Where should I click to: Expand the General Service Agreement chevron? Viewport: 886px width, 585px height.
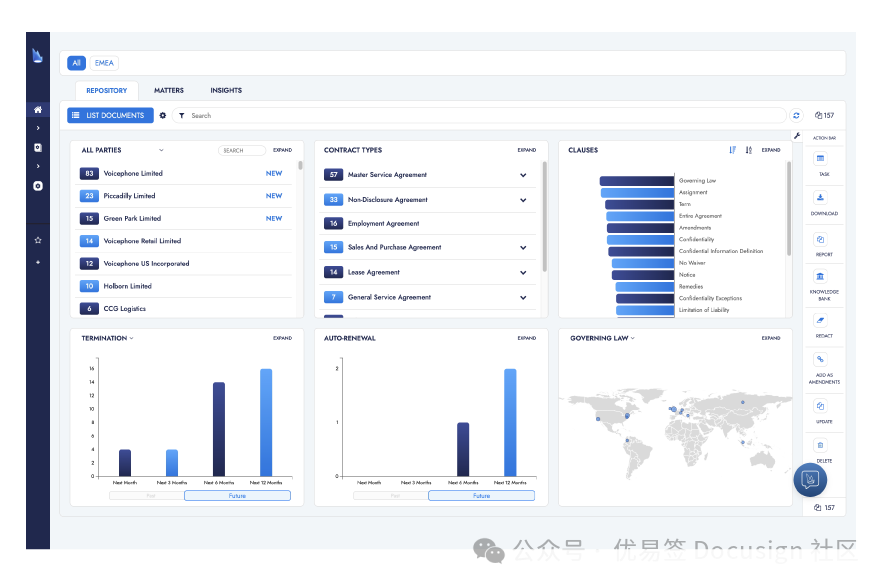[523, 297]
